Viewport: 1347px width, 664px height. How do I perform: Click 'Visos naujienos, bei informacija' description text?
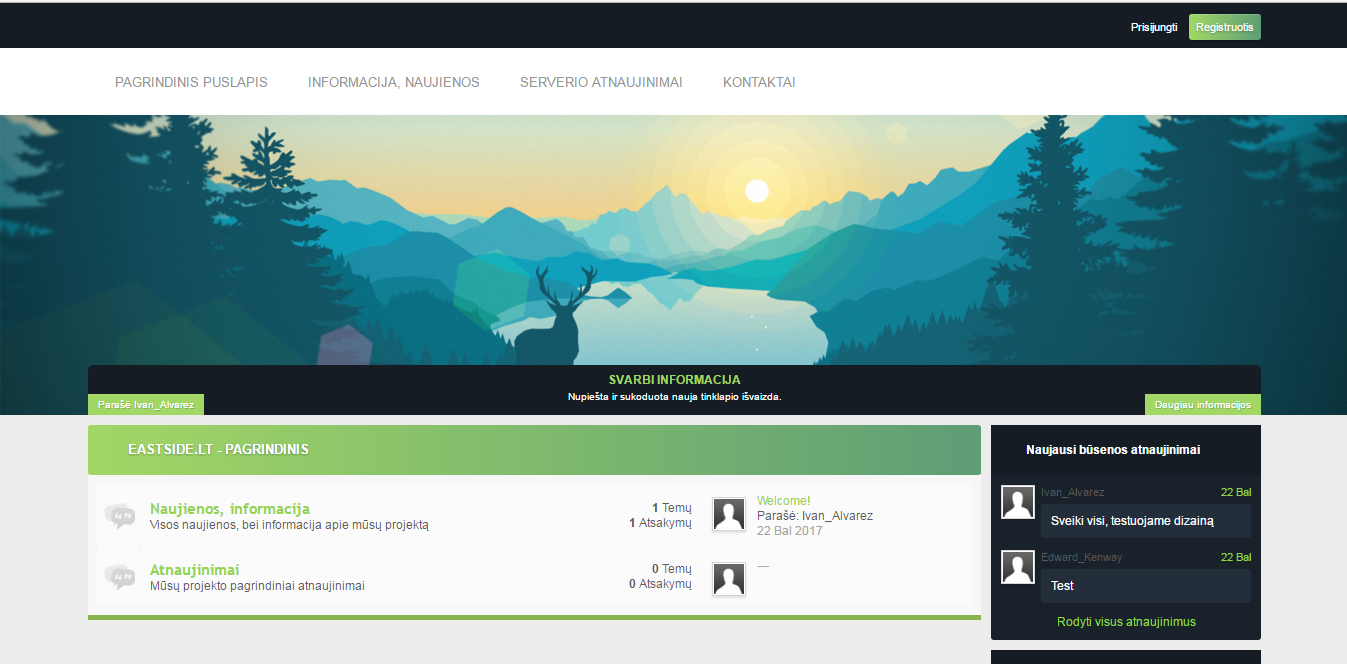[x=289, y=525]
